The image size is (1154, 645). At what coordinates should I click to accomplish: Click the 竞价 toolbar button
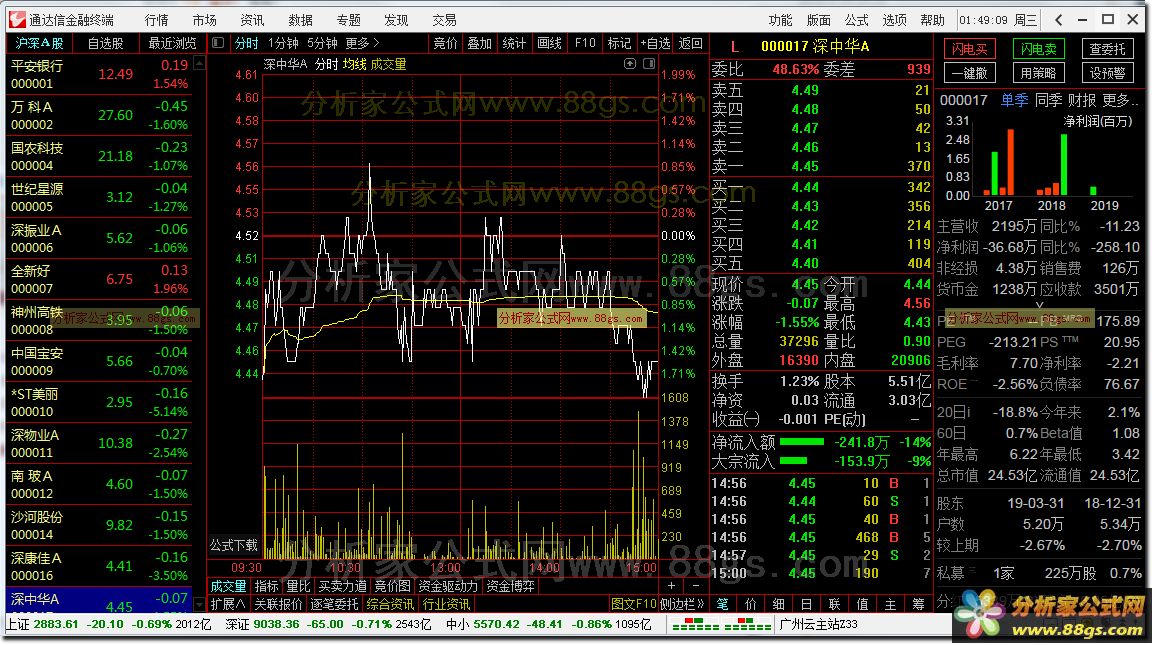[445, 43]
